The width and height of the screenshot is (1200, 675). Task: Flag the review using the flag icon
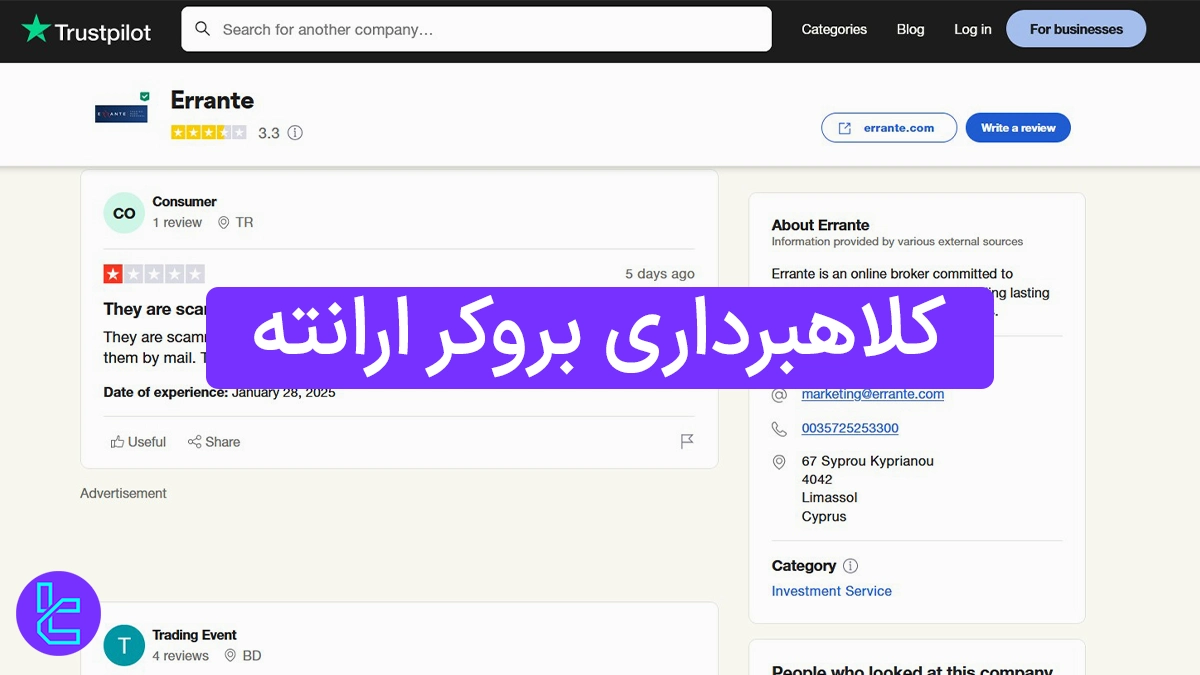[x=687, y=441]
